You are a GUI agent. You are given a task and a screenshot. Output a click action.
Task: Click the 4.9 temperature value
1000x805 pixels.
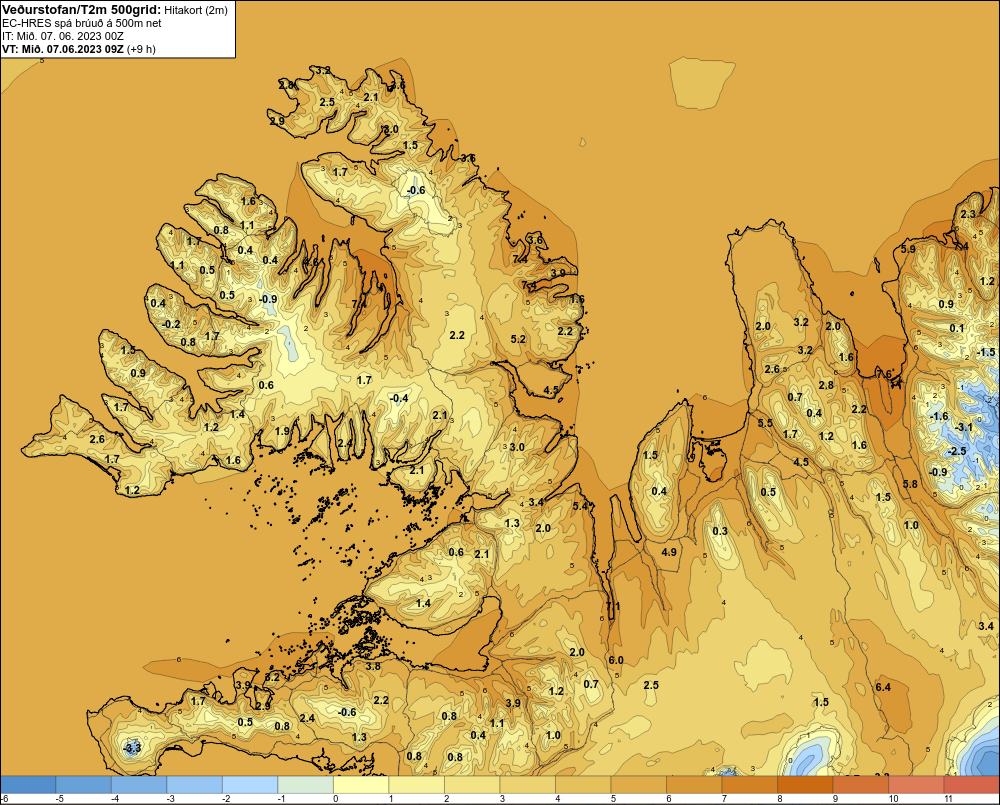[669, 552]
